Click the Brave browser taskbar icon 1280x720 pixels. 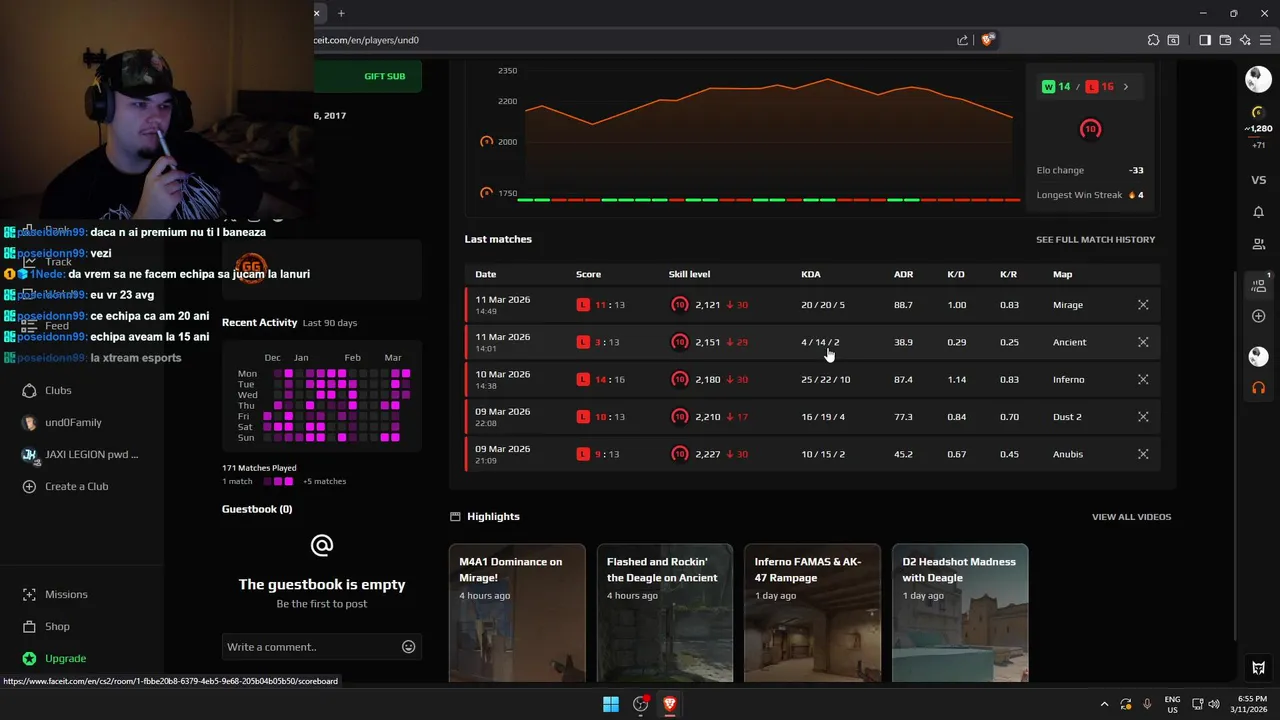click(670, 704)
